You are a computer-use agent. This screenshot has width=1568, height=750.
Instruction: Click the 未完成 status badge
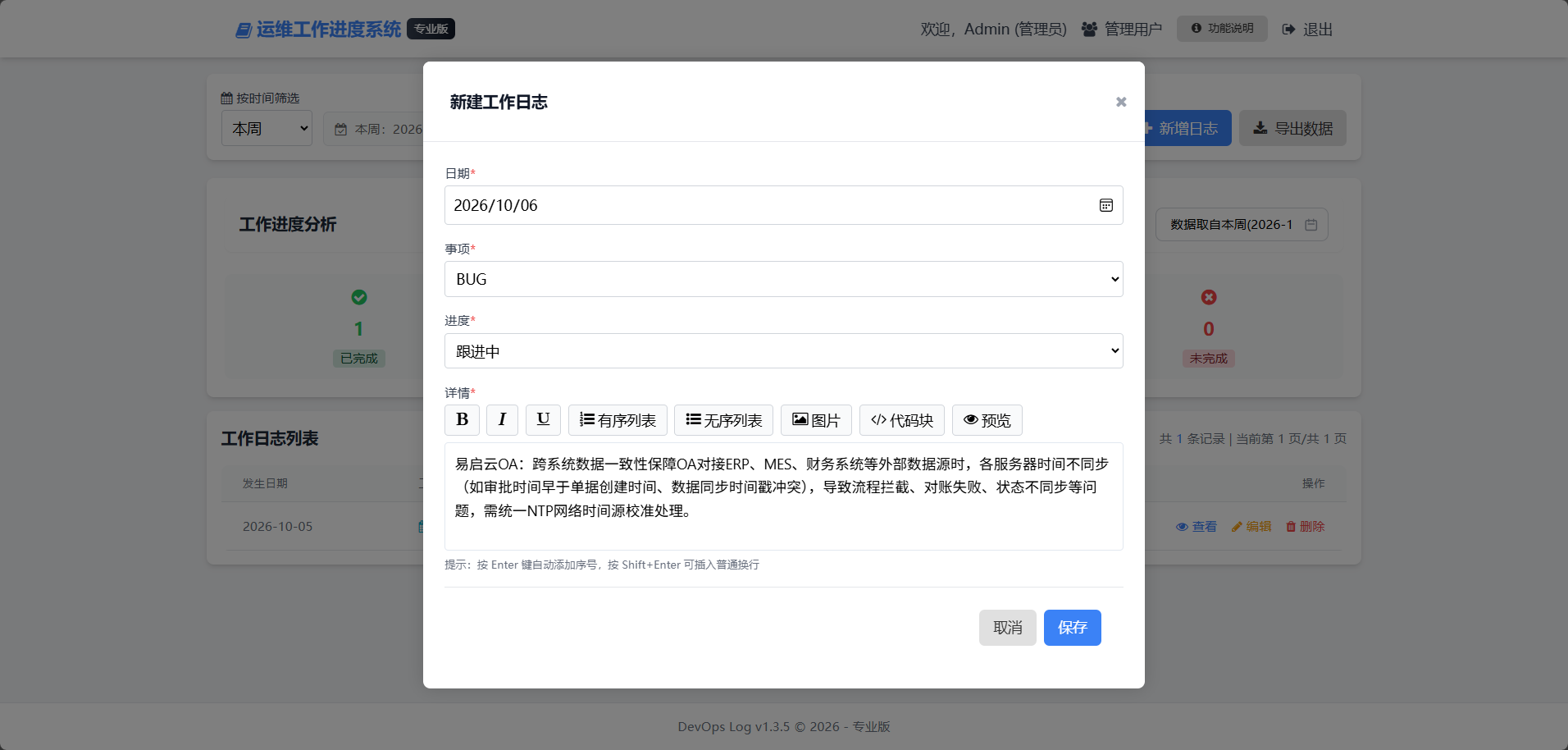1209,359
